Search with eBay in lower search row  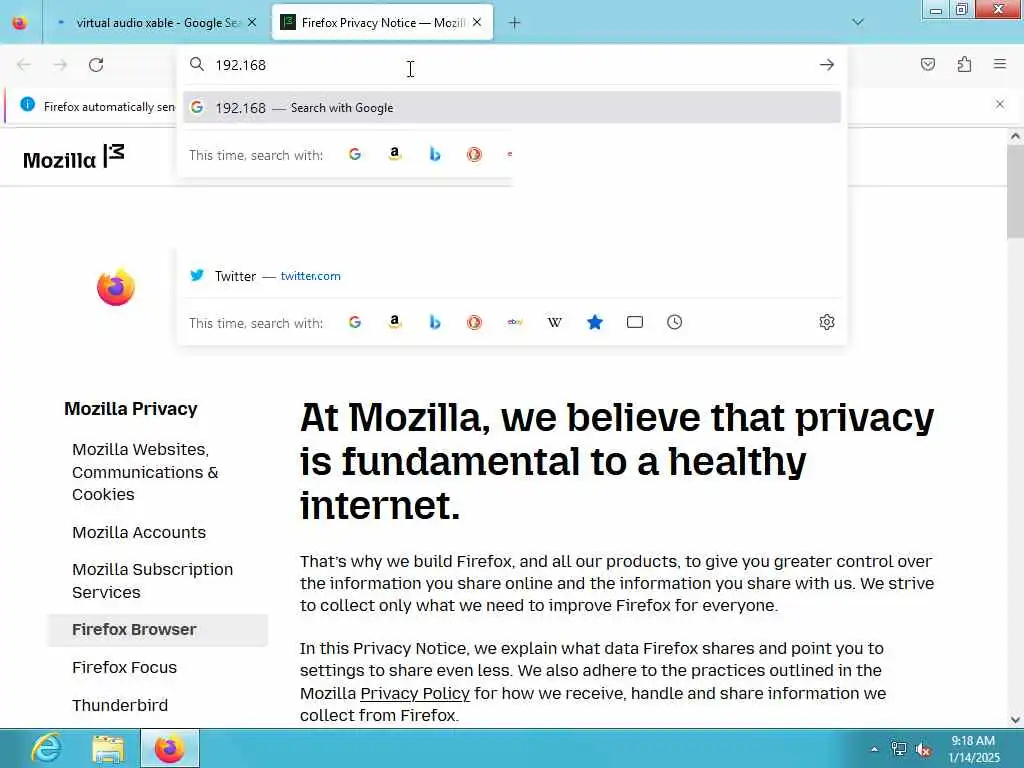tap(515, 322)
